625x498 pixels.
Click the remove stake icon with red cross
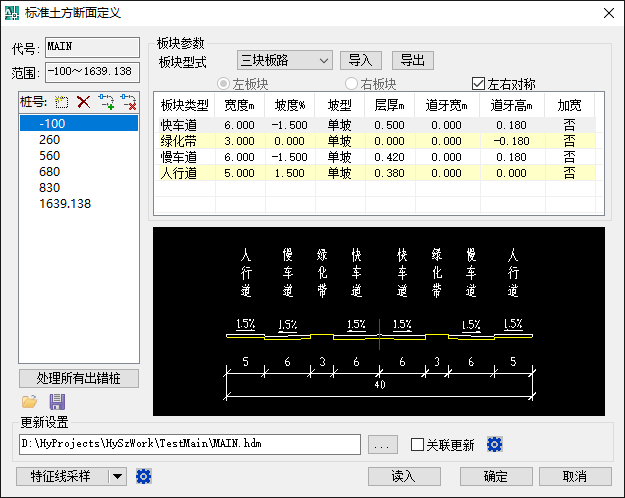128,102
